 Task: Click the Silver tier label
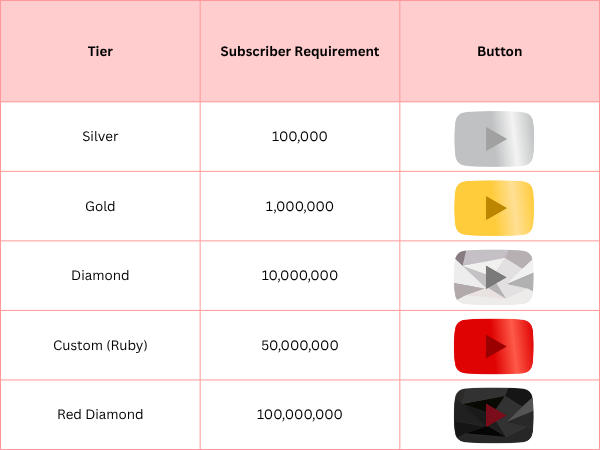[100, 136]
